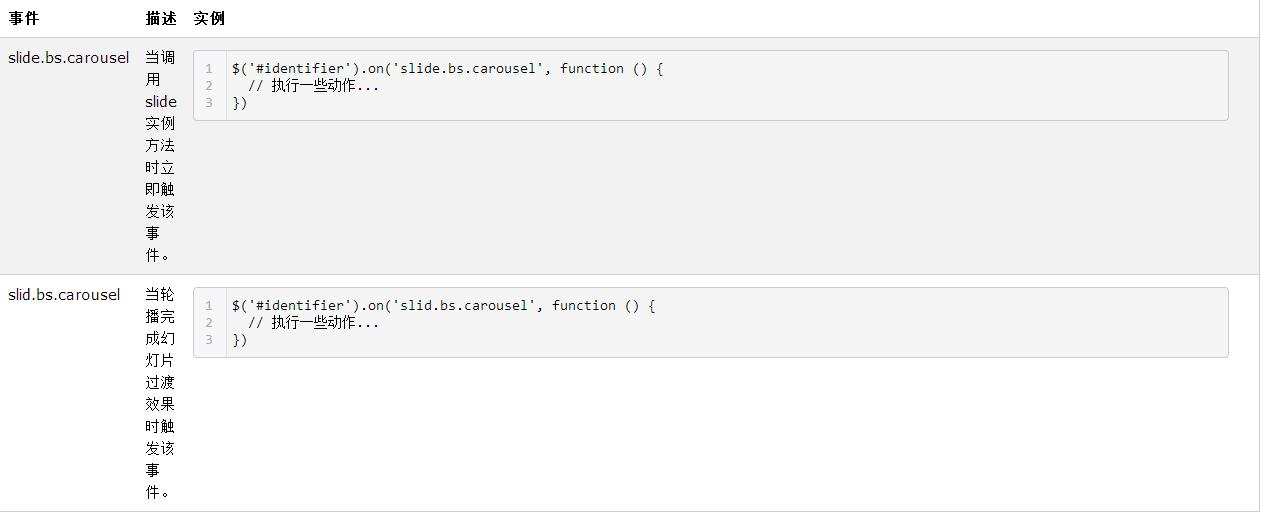The height and width of the screenshot is (513, 1261).
Task: Click the 描述 column header
Action: (x=160, y=18)
